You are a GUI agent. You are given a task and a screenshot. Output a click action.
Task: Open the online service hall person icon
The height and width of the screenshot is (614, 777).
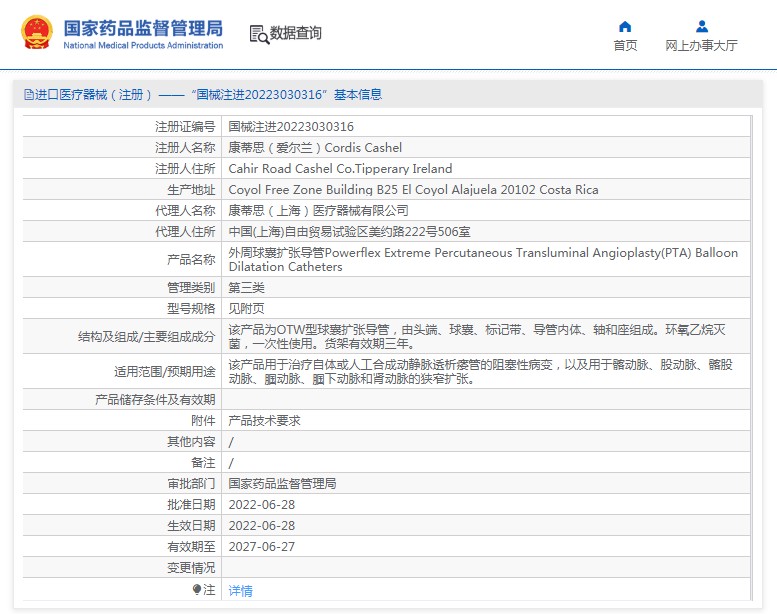pyautogui.click(x=702, y=26)
